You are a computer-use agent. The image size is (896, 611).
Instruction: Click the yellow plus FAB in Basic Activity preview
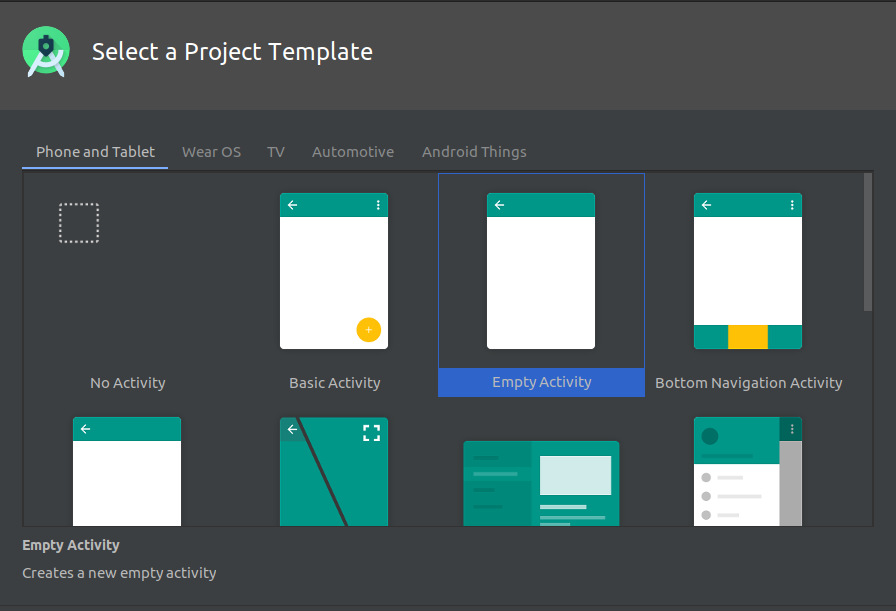point(369,329)
